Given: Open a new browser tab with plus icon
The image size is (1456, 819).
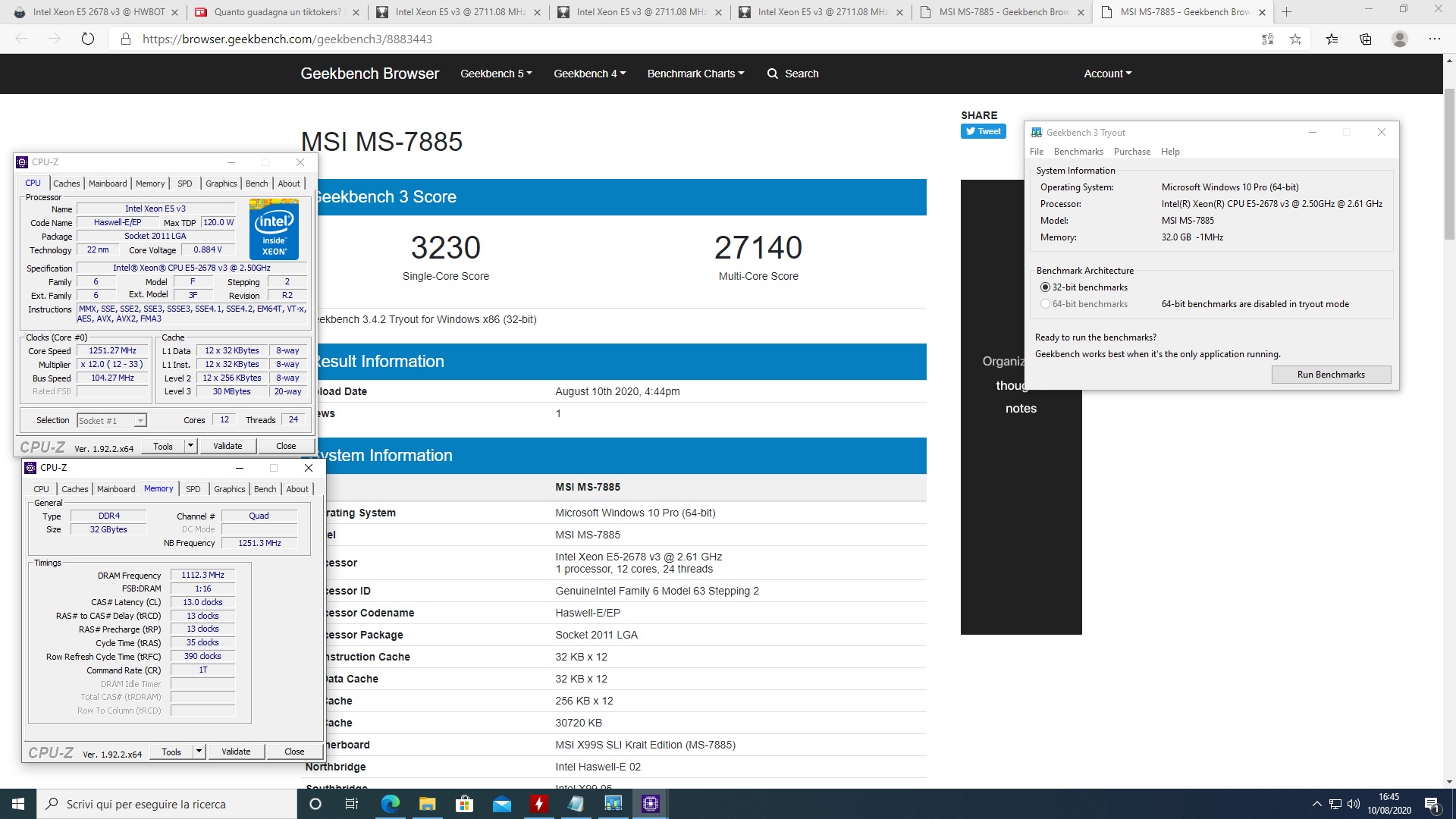Looking at the screenshot, I should tap(1286, 11).
